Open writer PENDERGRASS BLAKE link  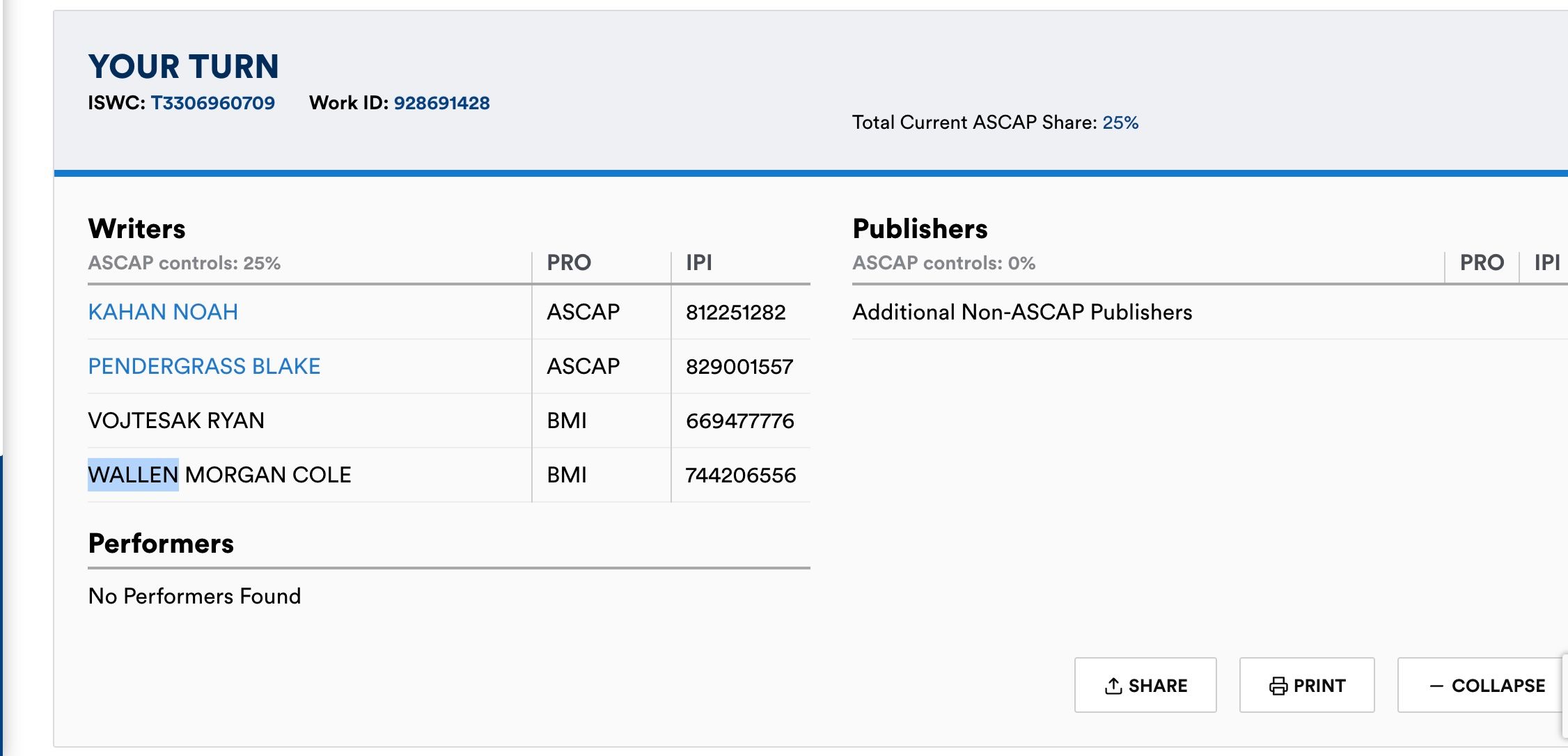click(204, 366)
